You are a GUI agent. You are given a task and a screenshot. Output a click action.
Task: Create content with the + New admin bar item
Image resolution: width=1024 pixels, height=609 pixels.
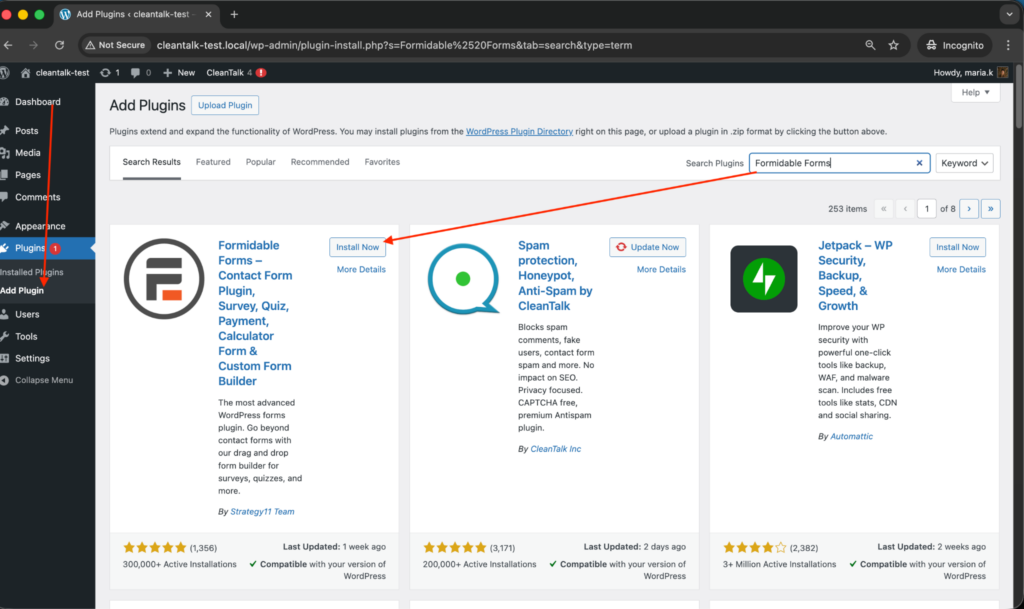(177, 72)
